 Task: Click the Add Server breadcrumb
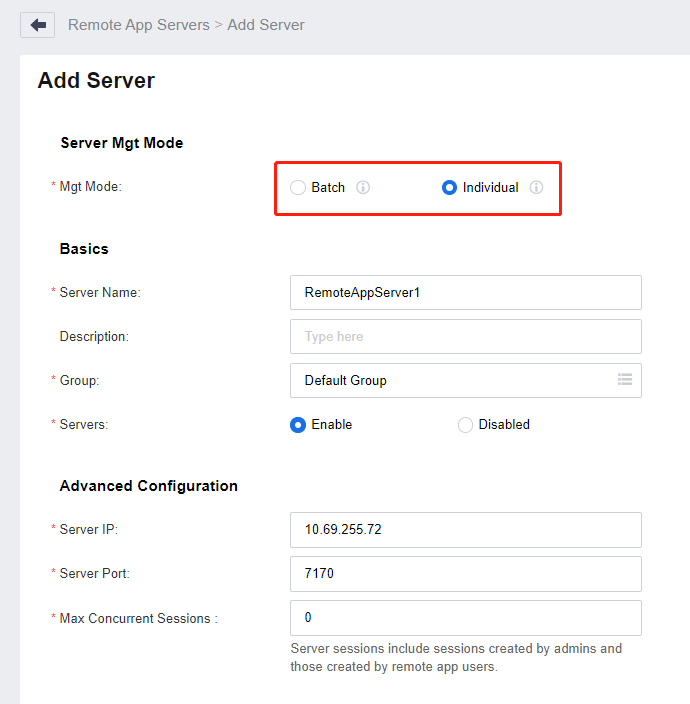coord(266,25)
